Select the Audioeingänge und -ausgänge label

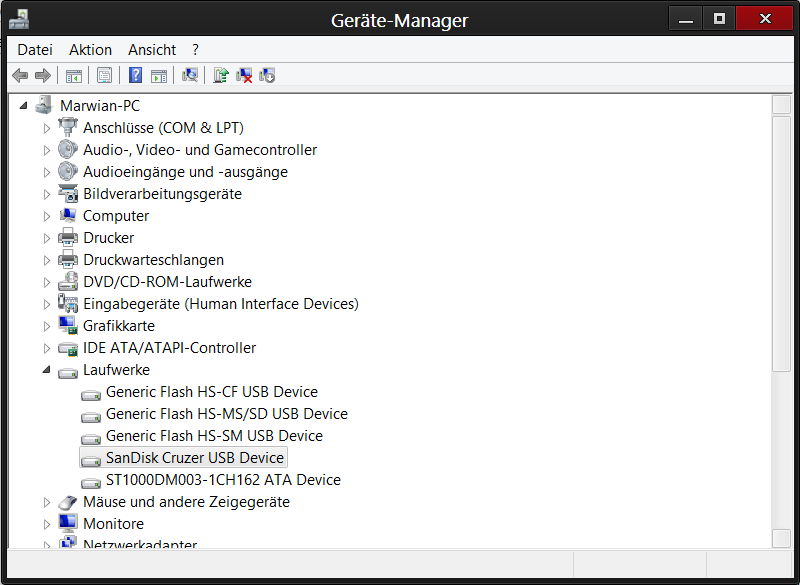click(x=185, y=172)
